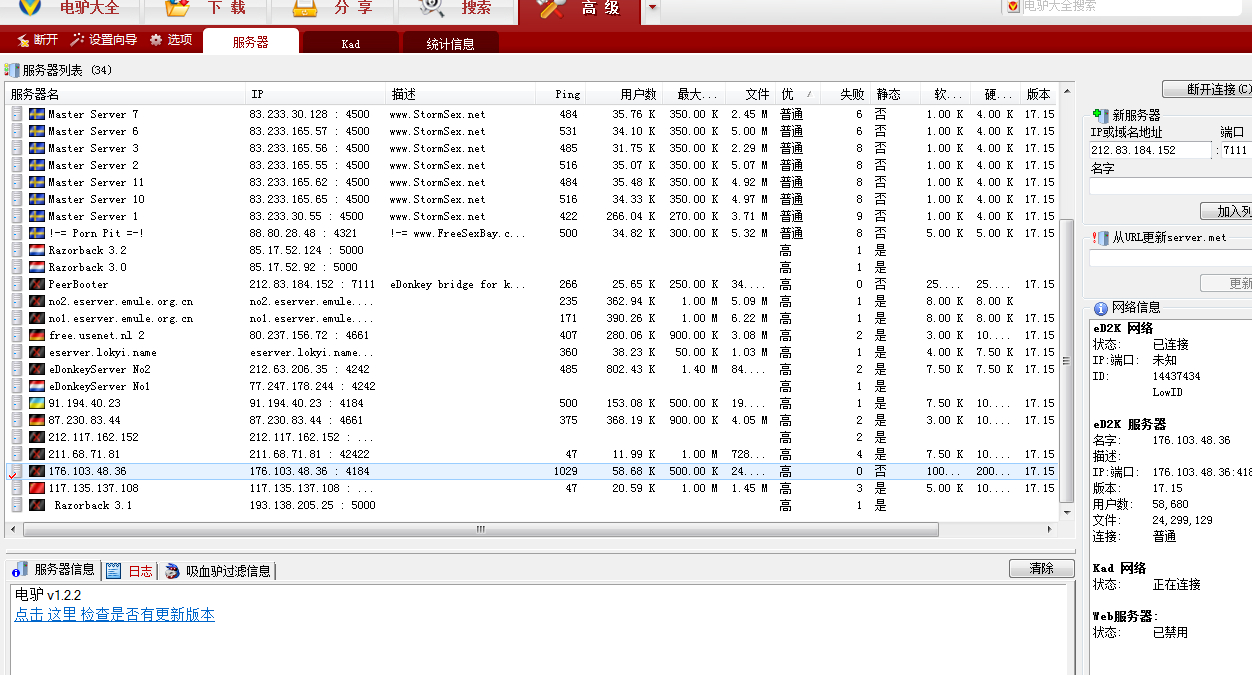This screenshot has width=1252, height=675.
Task: Select the 高级 advanced toolbar button
Action: tap(580, 10)
